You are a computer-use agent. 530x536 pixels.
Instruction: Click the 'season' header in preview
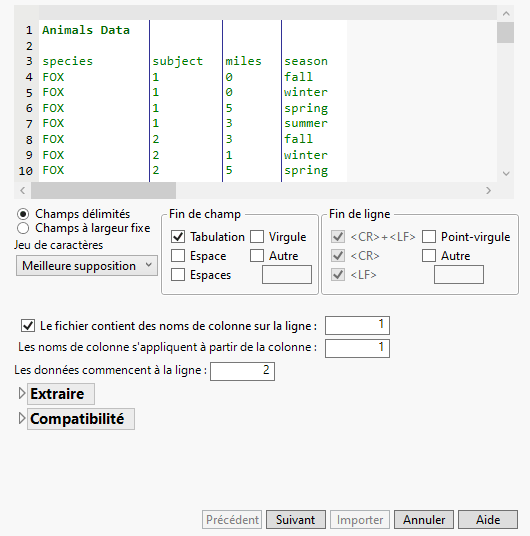[306, 61]
